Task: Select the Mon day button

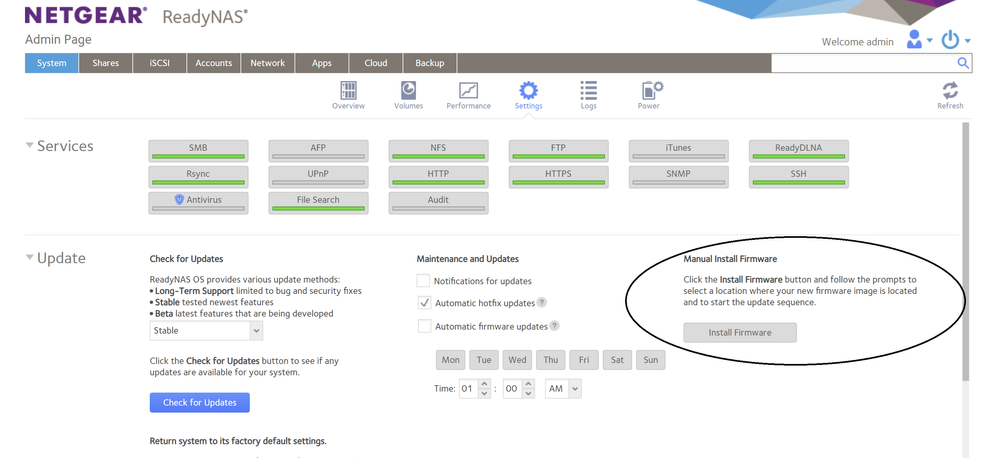Action: tap(450, 360)
